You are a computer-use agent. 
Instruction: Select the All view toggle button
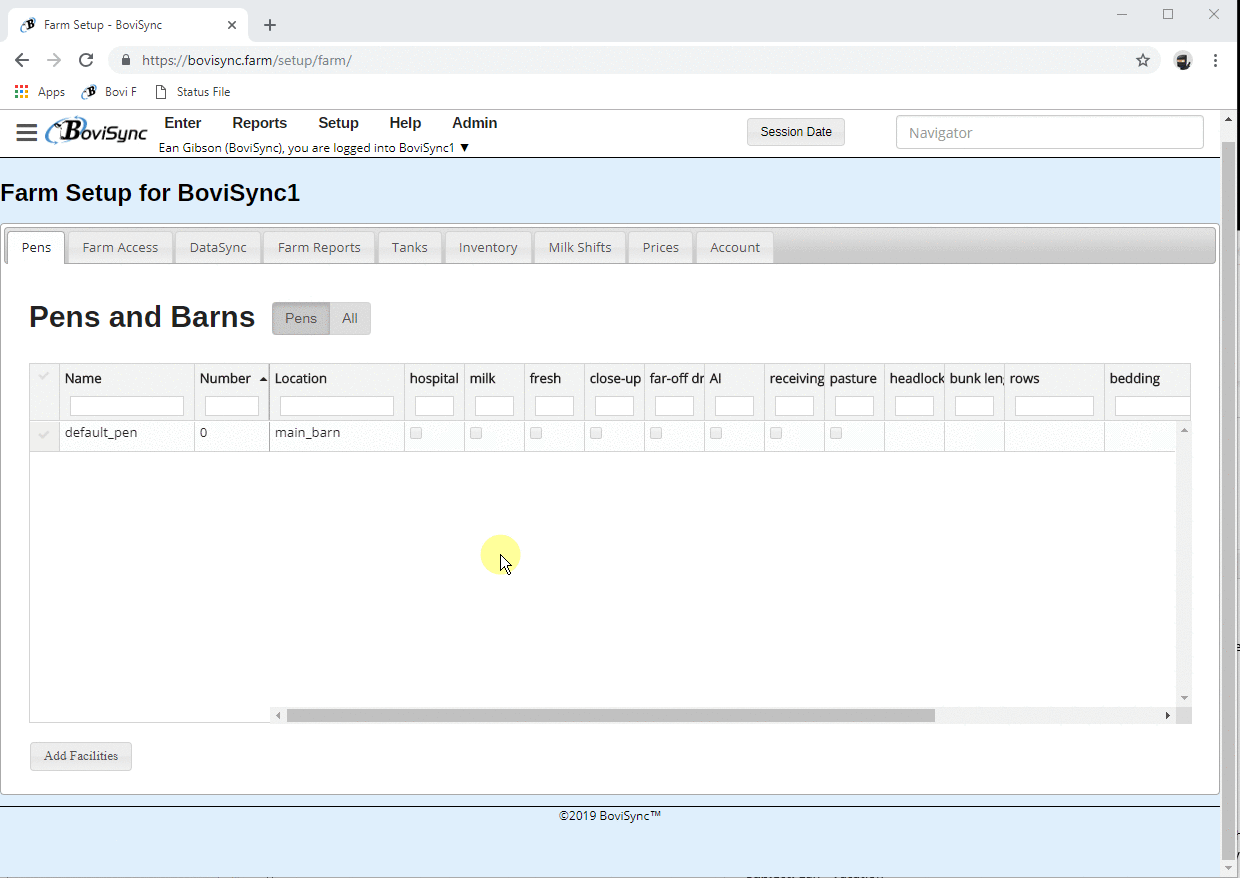pos(350,318)
